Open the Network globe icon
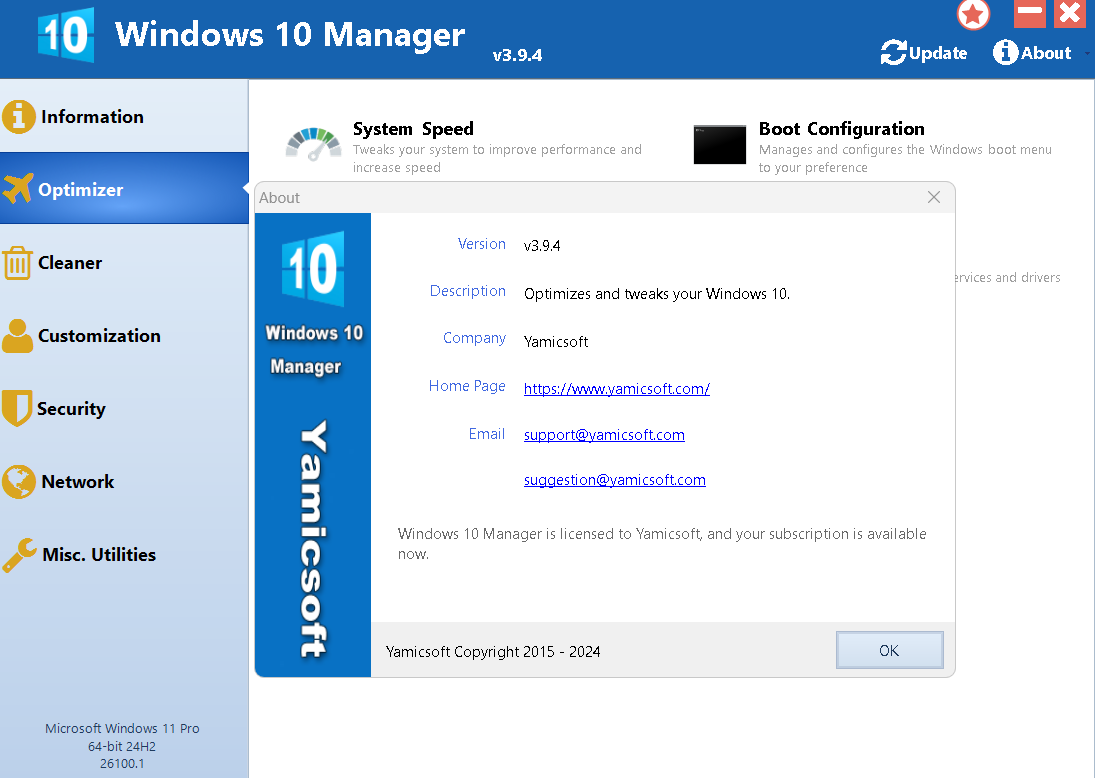 point(19,481)
